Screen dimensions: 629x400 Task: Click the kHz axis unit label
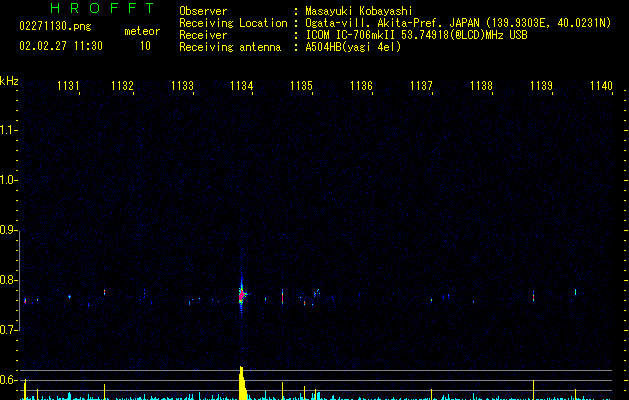9,81
